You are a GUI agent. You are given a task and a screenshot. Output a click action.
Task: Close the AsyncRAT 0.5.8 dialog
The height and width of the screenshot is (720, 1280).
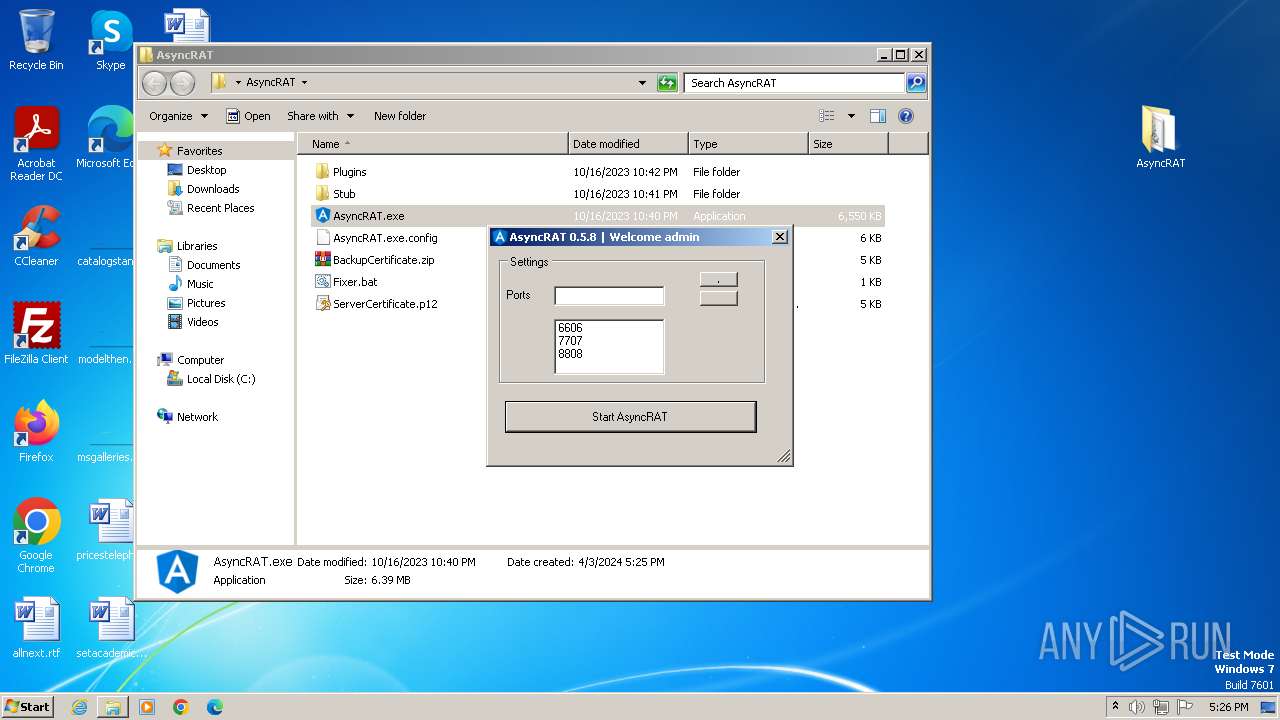tap(780, 237)
